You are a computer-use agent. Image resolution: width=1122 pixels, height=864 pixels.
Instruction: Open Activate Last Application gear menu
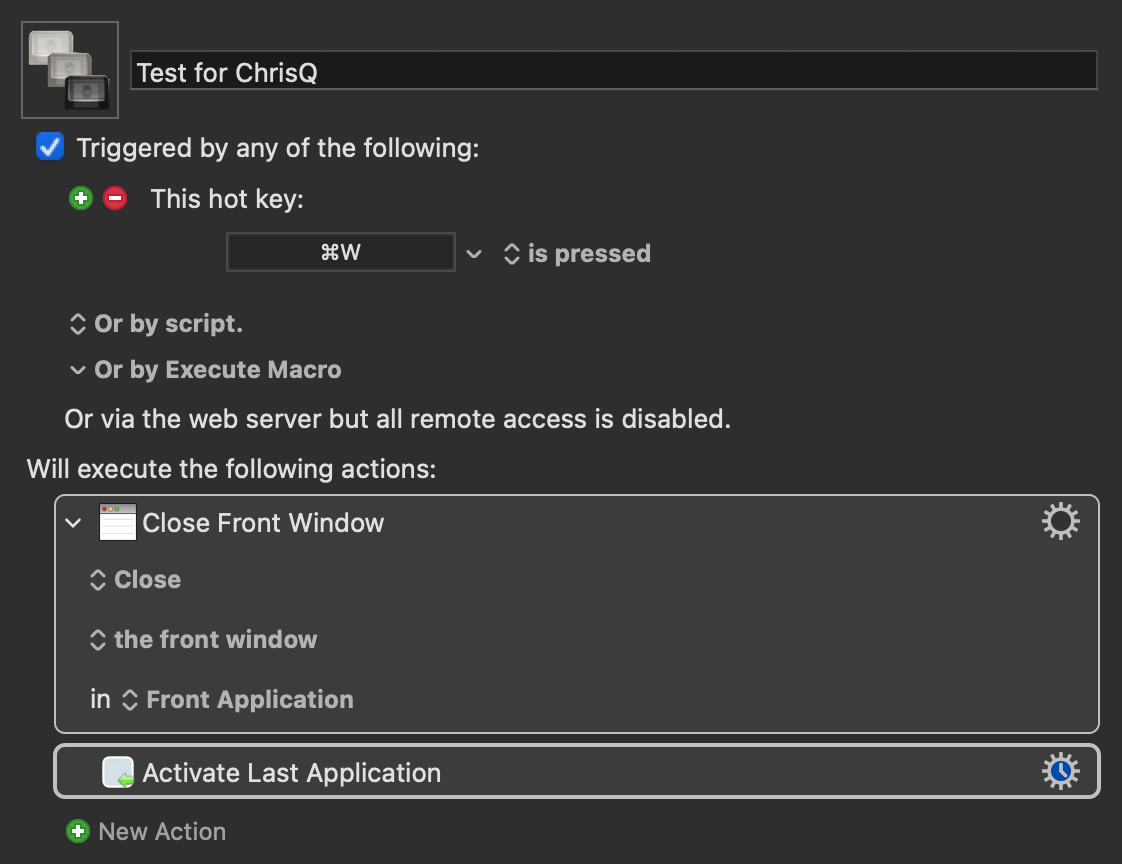tap(1060, 772)
